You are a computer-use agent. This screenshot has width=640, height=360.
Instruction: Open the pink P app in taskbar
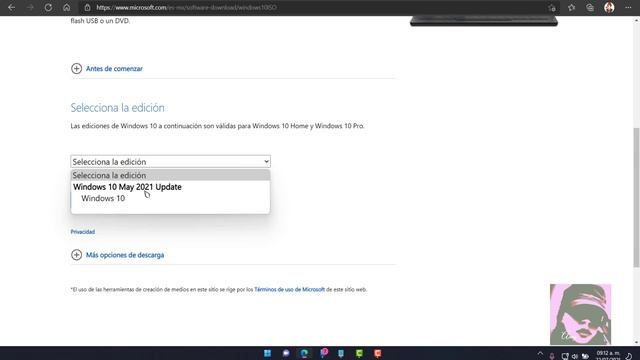(324, 353)
